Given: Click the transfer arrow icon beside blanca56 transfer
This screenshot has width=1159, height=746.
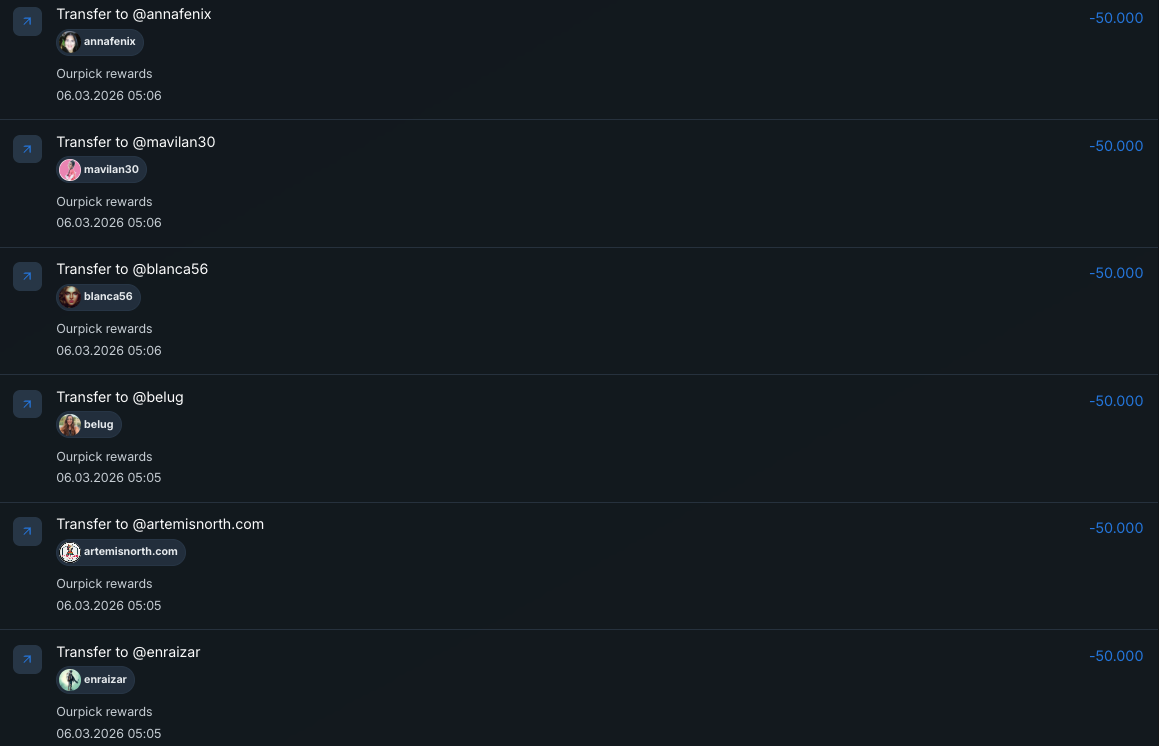Looking at the screenshot, I should pos(27,276).
